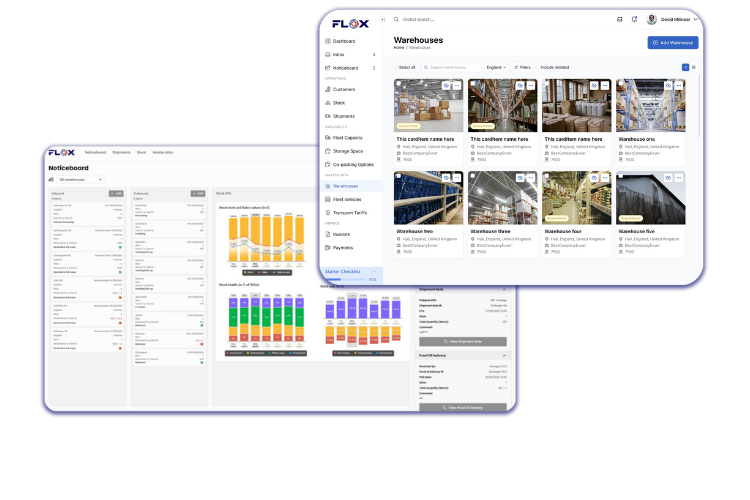Select Warehouses in the sidebar
Viewport: 750px width, 500px height.
click(x=351, y=186)
